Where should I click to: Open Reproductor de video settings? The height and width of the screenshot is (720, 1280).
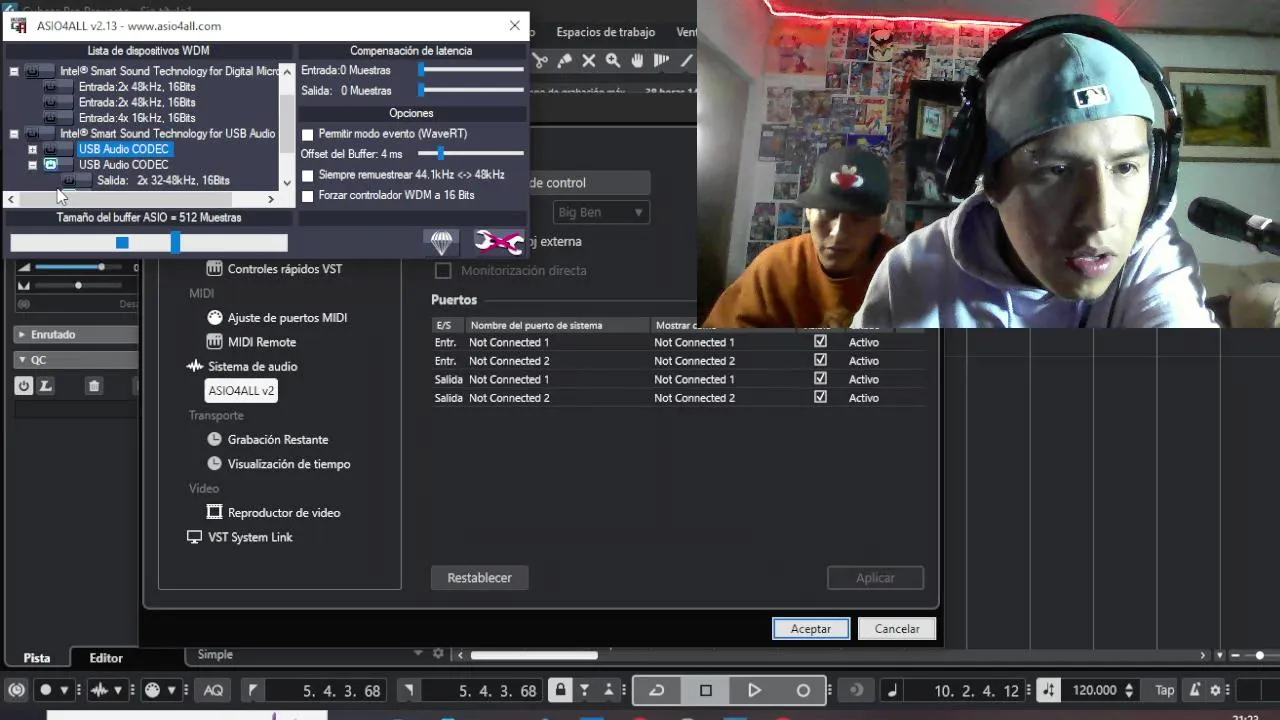[x=284, y=513]
